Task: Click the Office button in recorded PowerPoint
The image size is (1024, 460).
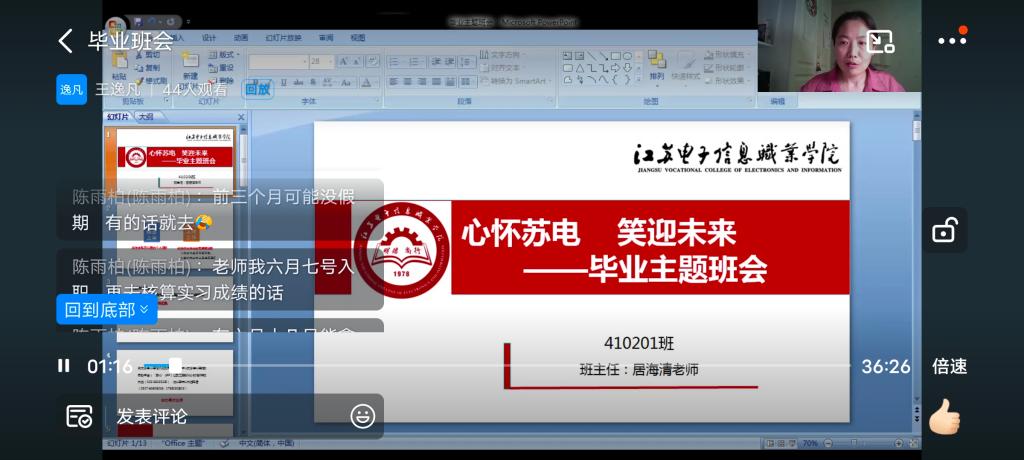Action: (116, 26)
